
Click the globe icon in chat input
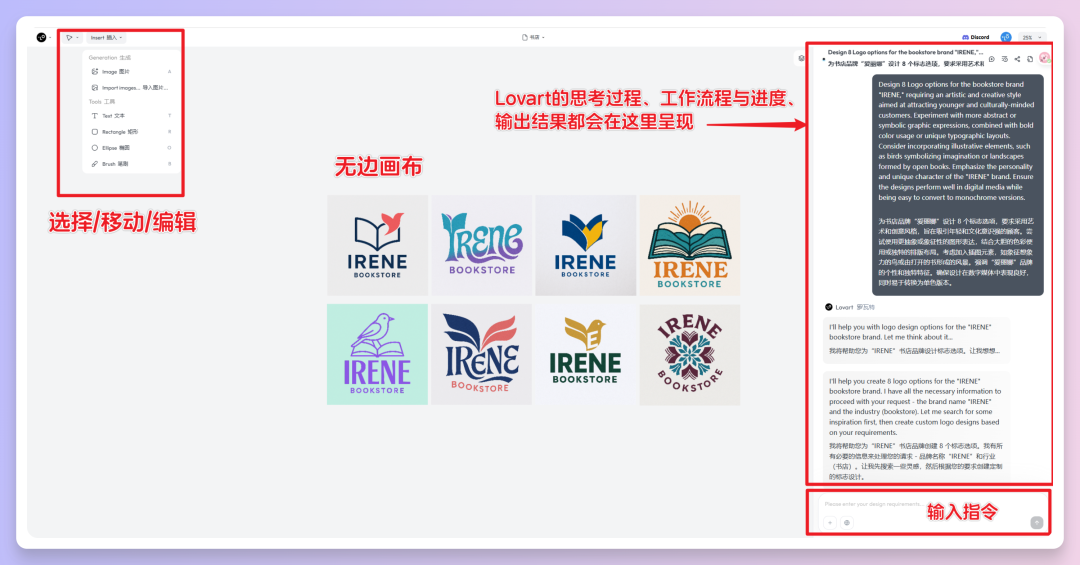coord(847,523)
